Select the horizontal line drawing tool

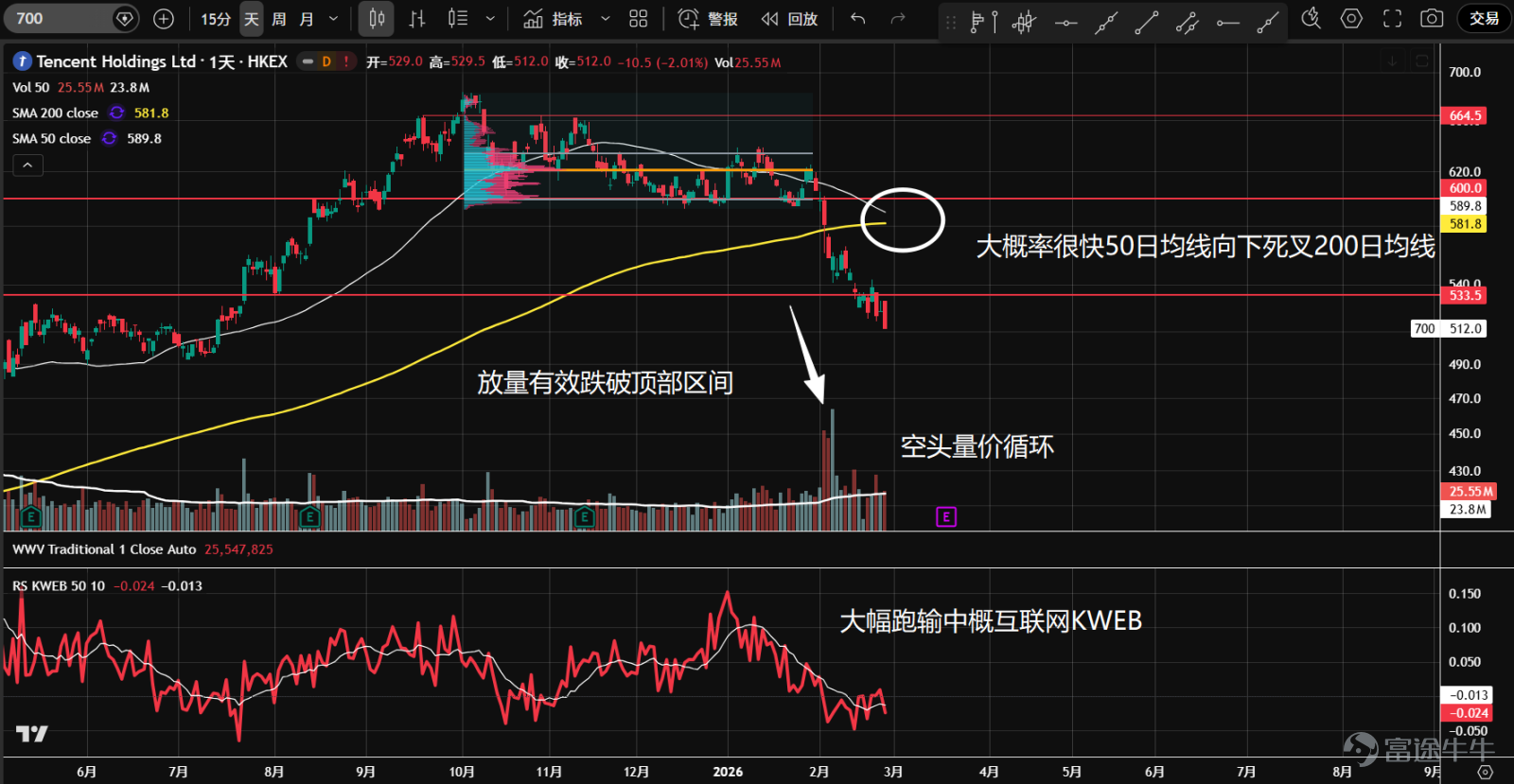point(1065,21)
